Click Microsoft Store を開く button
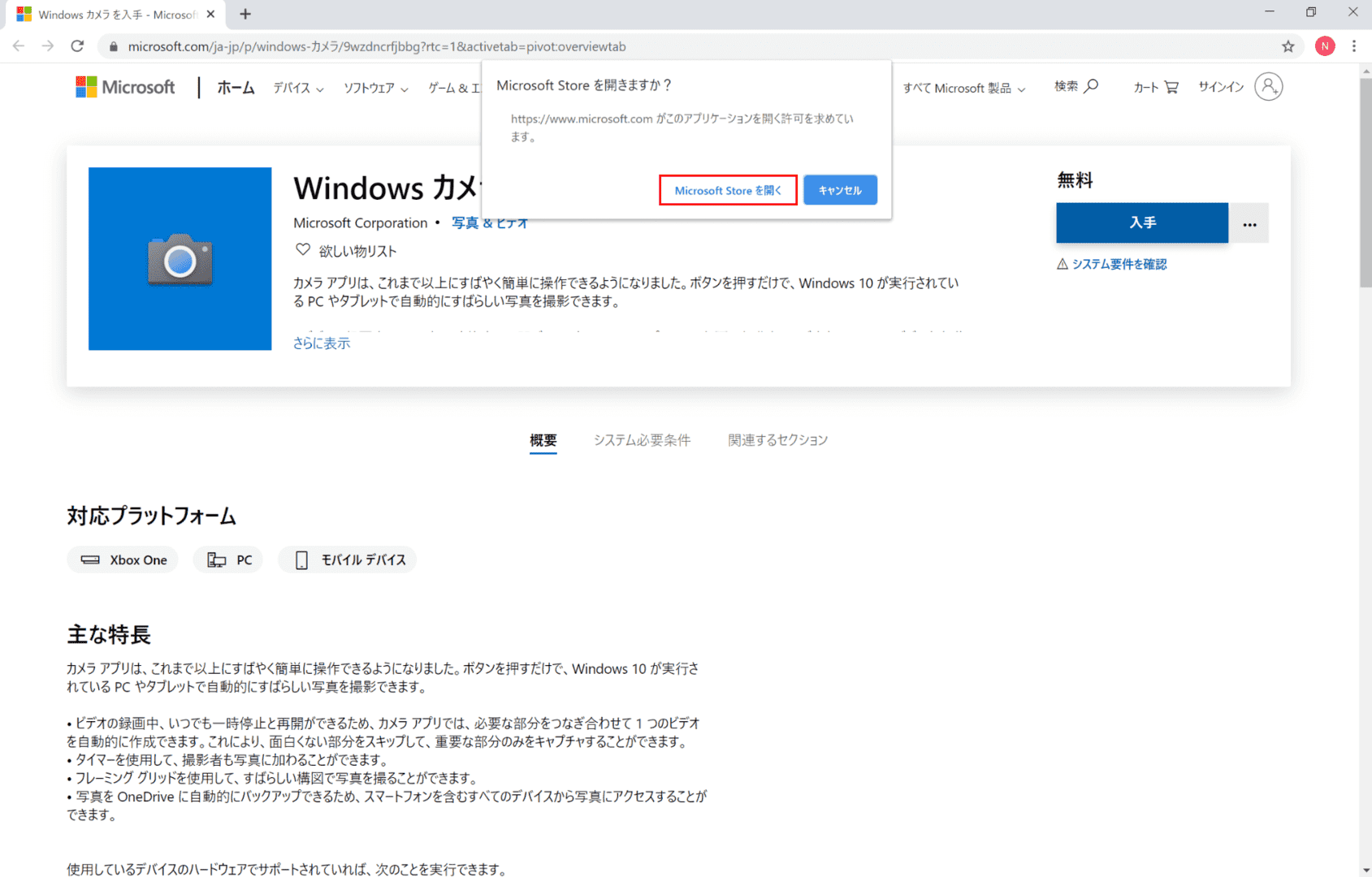1372x877 pixels. [728, 190]
